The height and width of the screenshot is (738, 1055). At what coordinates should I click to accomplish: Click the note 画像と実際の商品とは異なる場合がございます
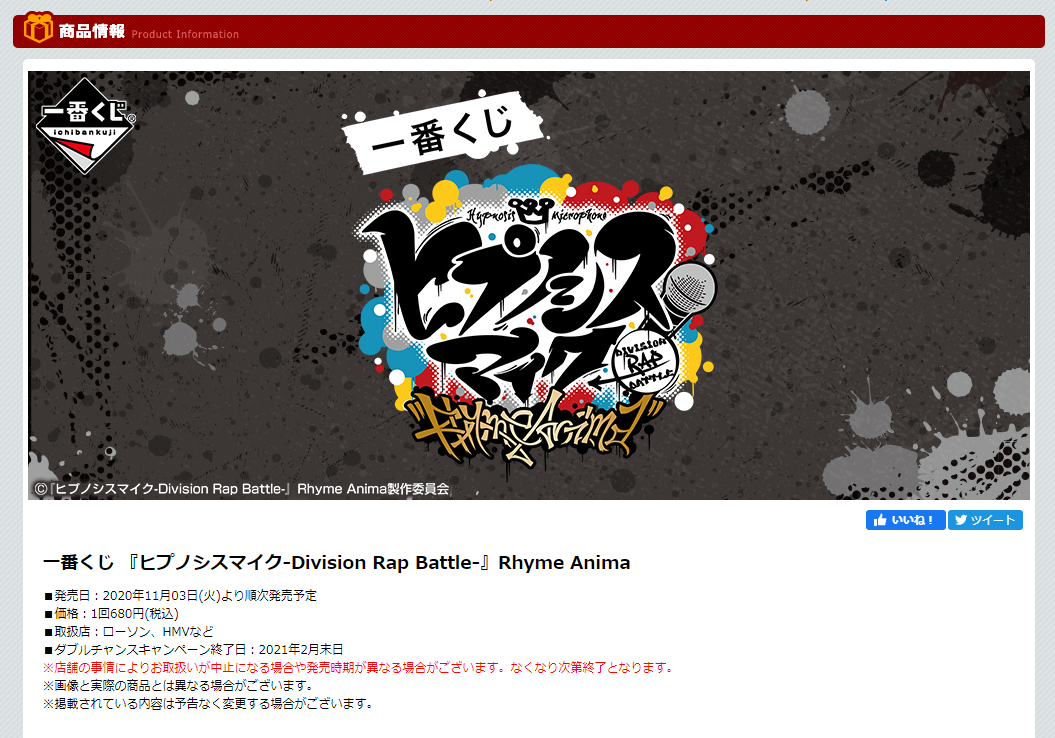click(178, 686)
